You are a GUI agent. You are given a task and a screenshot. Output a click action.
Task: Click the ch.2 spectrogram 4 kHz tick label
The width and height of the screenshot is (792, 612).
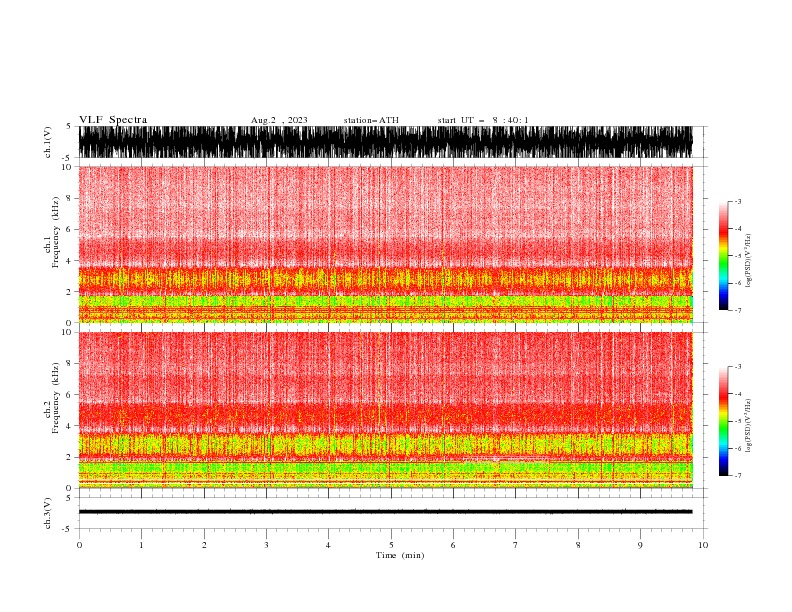point(69,426)
